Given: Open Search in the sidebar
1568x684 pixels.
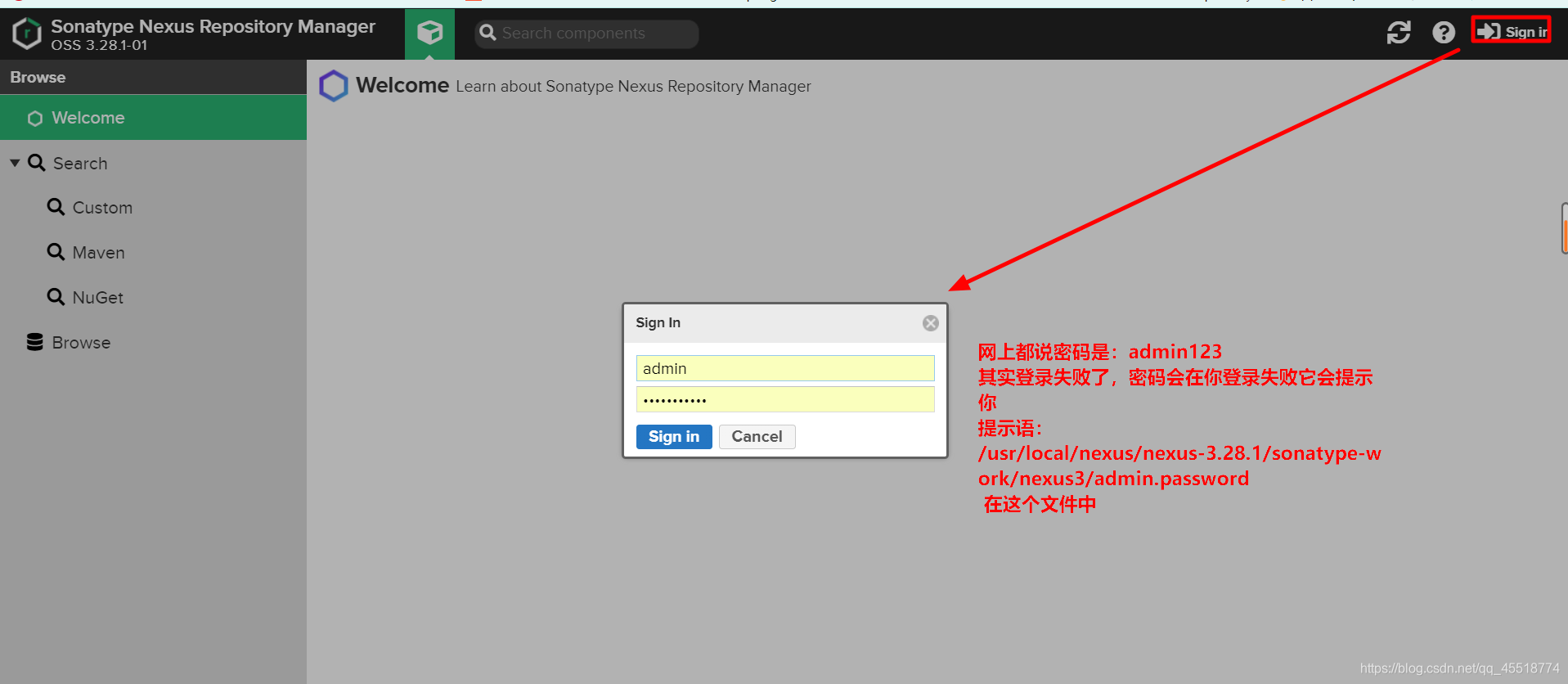Looking at the screenshot, I should pyautogui.click(x=80, y=164).
